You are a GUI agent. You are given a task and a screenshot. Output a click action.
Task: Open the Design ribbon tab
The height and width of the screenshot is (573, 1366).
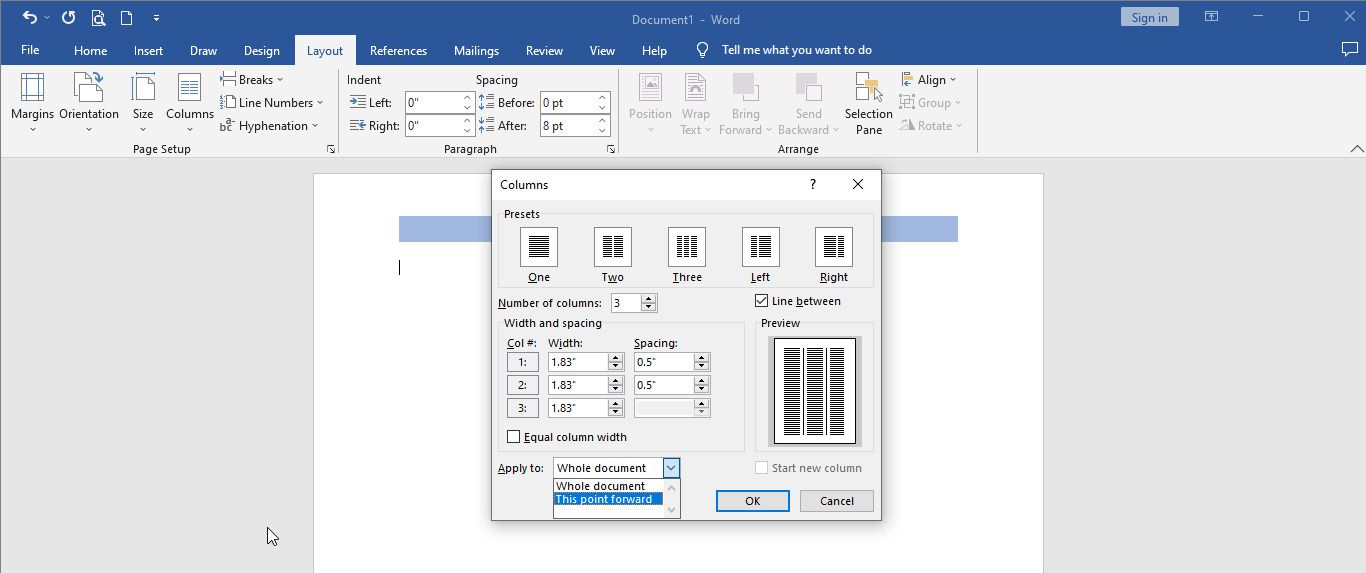(x=261, y=50)
